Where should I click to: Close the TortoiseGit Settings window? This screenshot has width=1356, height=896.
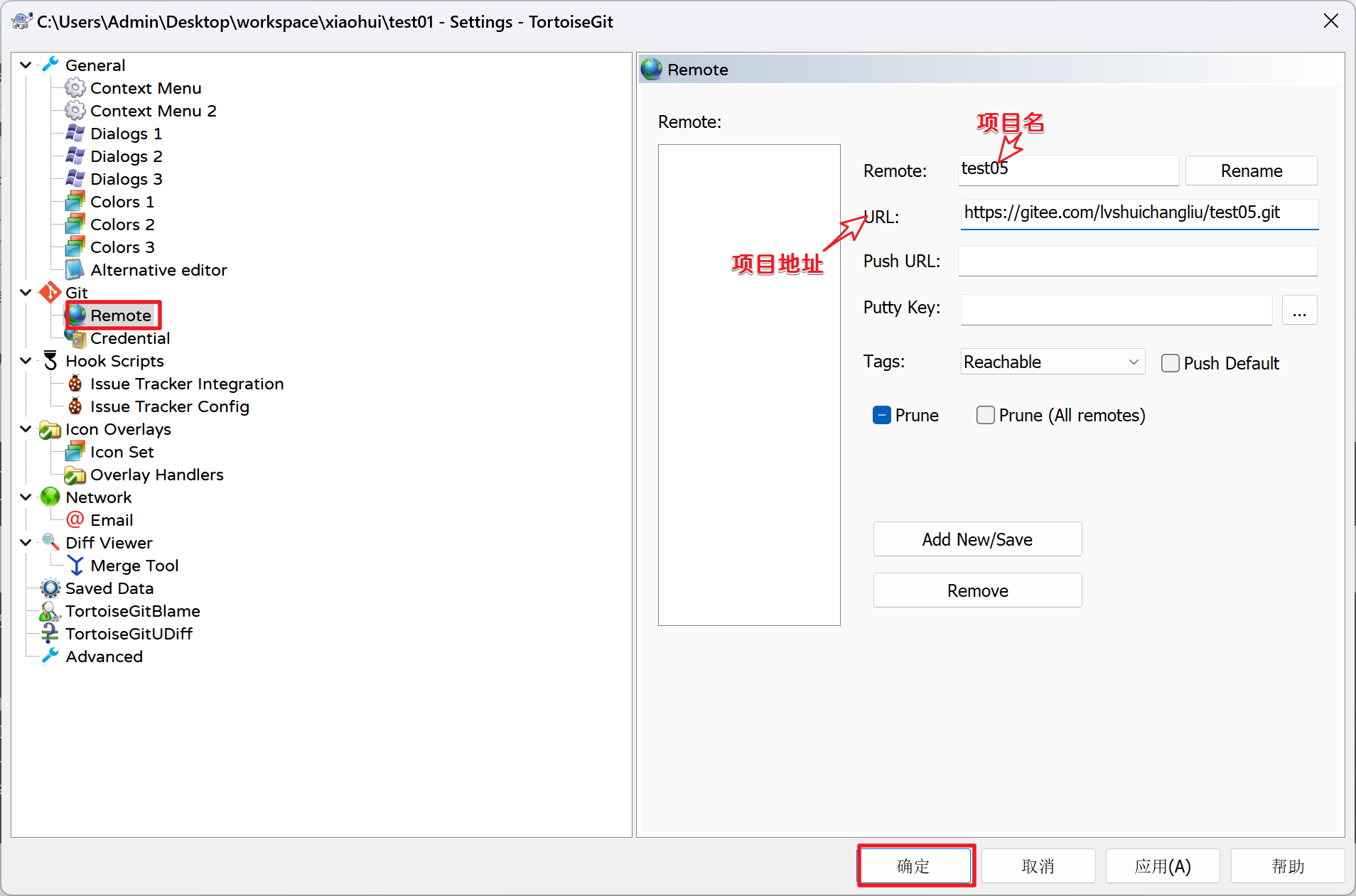(x=1331, y=21)
